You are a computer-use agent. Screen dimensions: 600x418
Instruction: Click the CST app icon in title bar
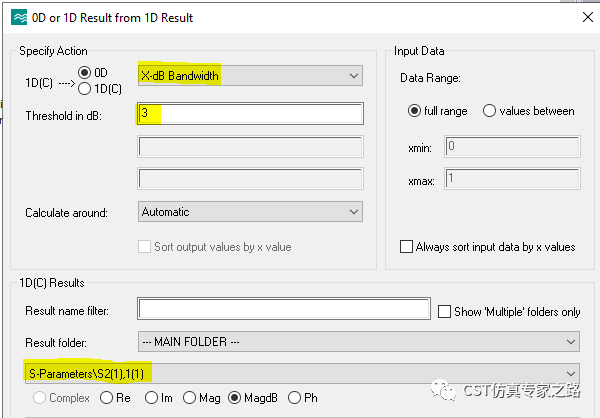point(19,18)
